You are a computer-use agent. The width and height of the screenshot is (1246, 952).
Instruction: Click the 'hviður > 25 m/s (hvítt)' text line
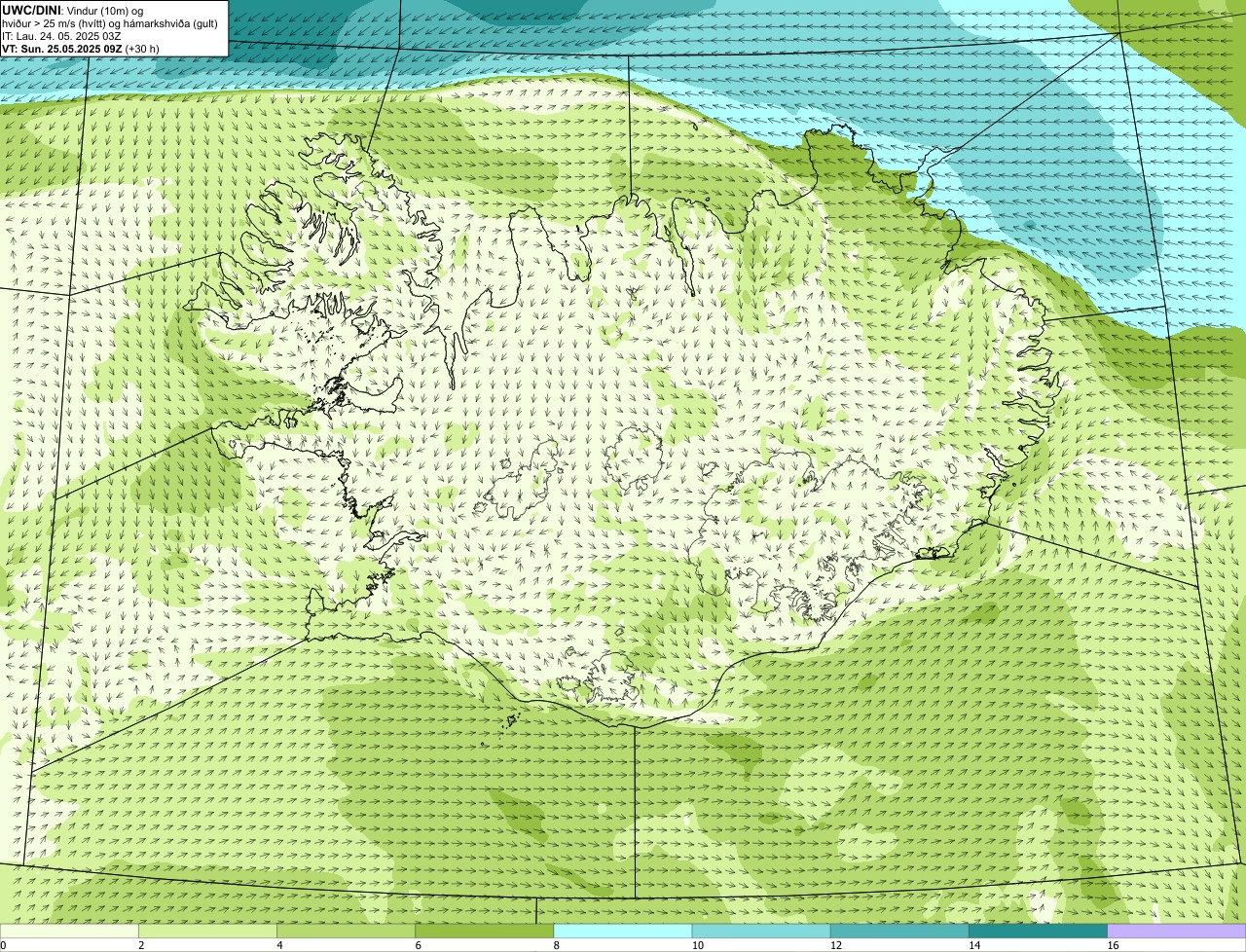tap(110, 23)
